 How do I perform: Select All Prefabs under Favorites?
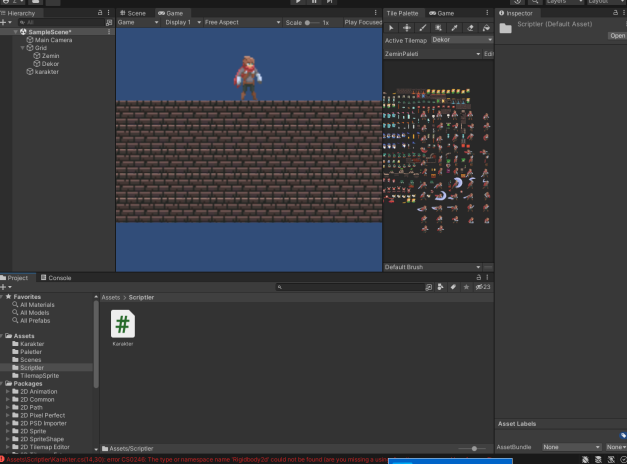(35, 320)
